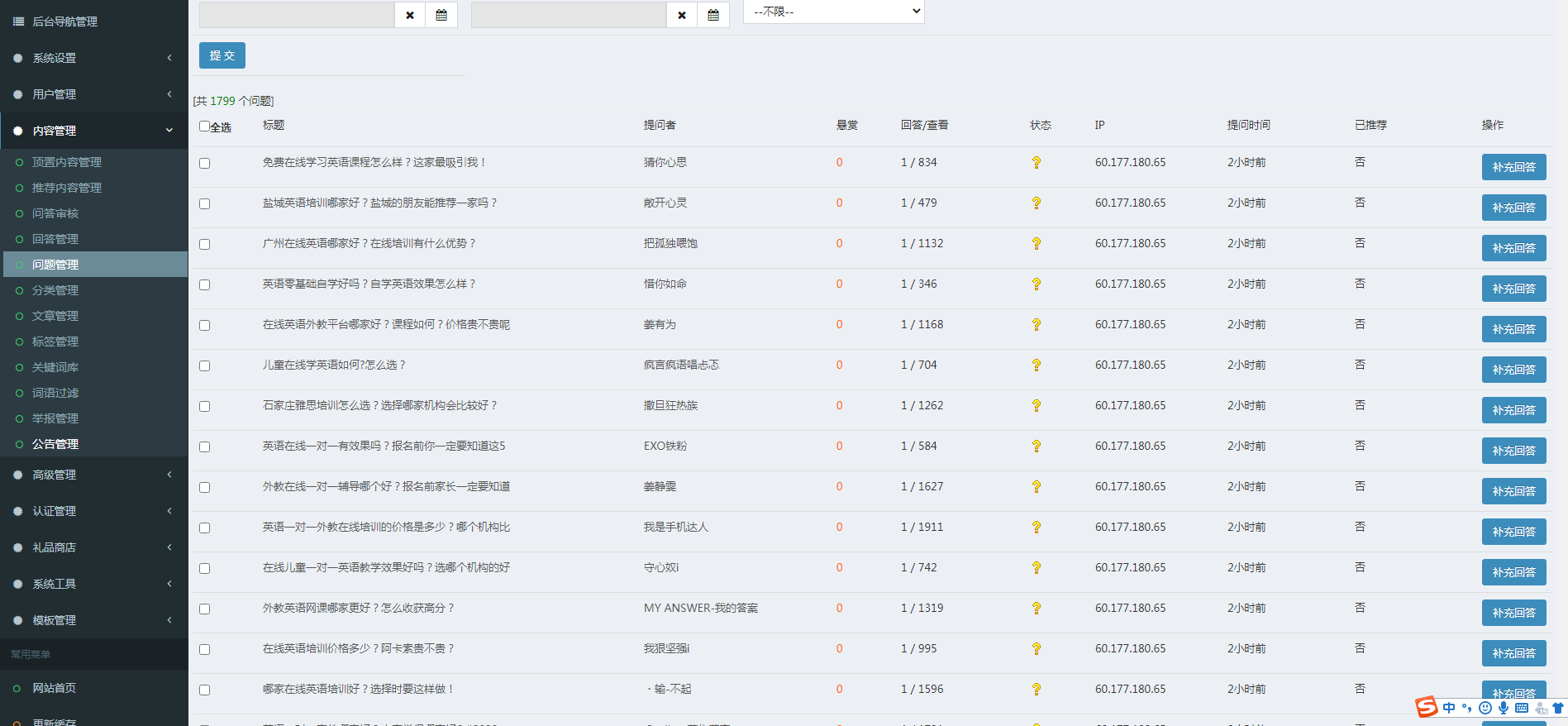The width and height of the screenshot is (1568, 726).
Task: Click the Sogou input method S icon
Action: (x=1427, y=707)
